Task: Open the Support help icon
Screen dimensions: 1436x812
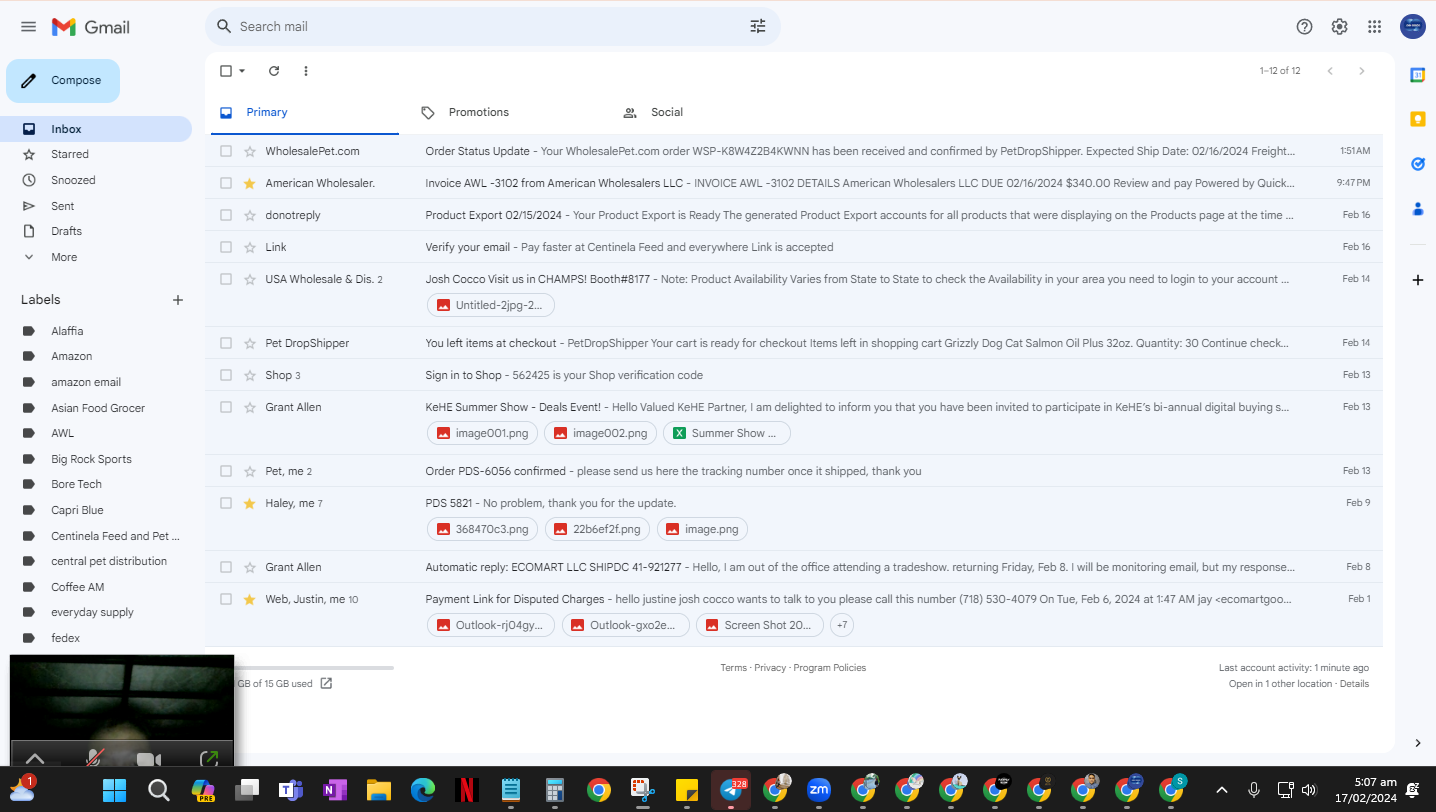Action: (x=1304, y=27)
